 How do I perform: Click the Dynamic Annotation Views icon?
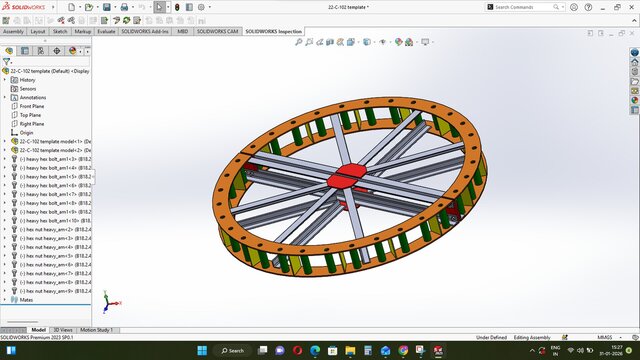(340, 42)
